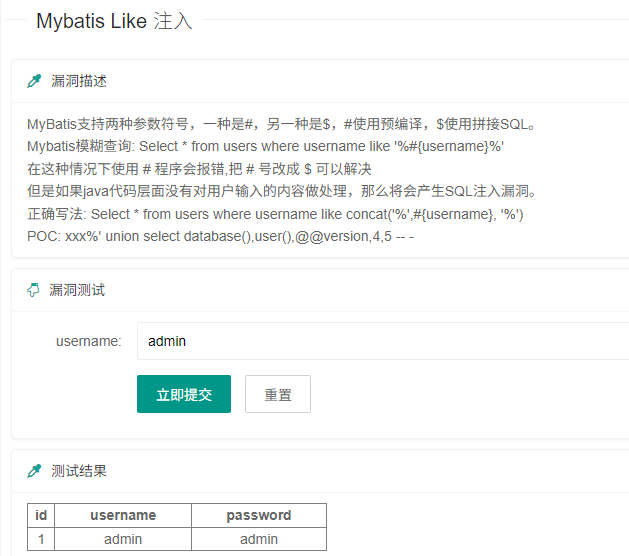The height and width of the screenshot is (556, 629).
Task: Click the id column header in results table
Action: (x=41, y=515)
